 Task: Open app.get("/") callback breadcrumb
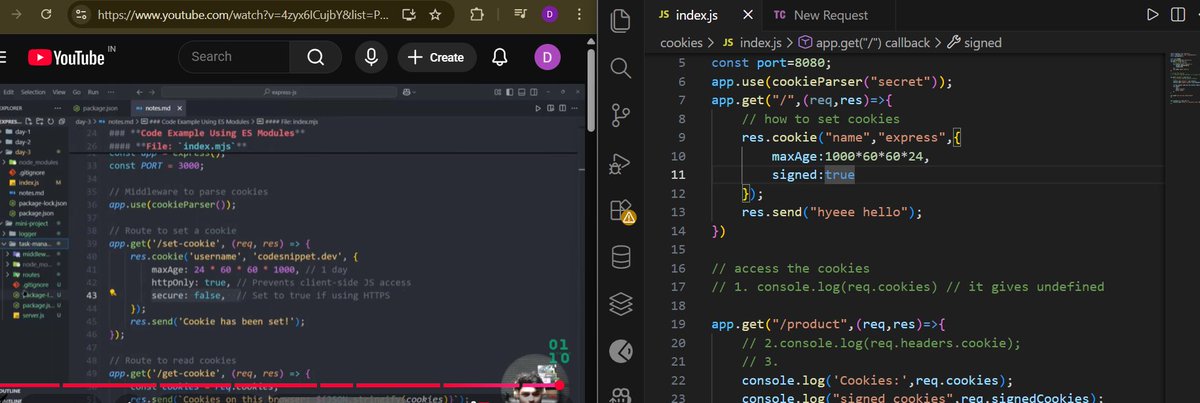coord(865,43)
